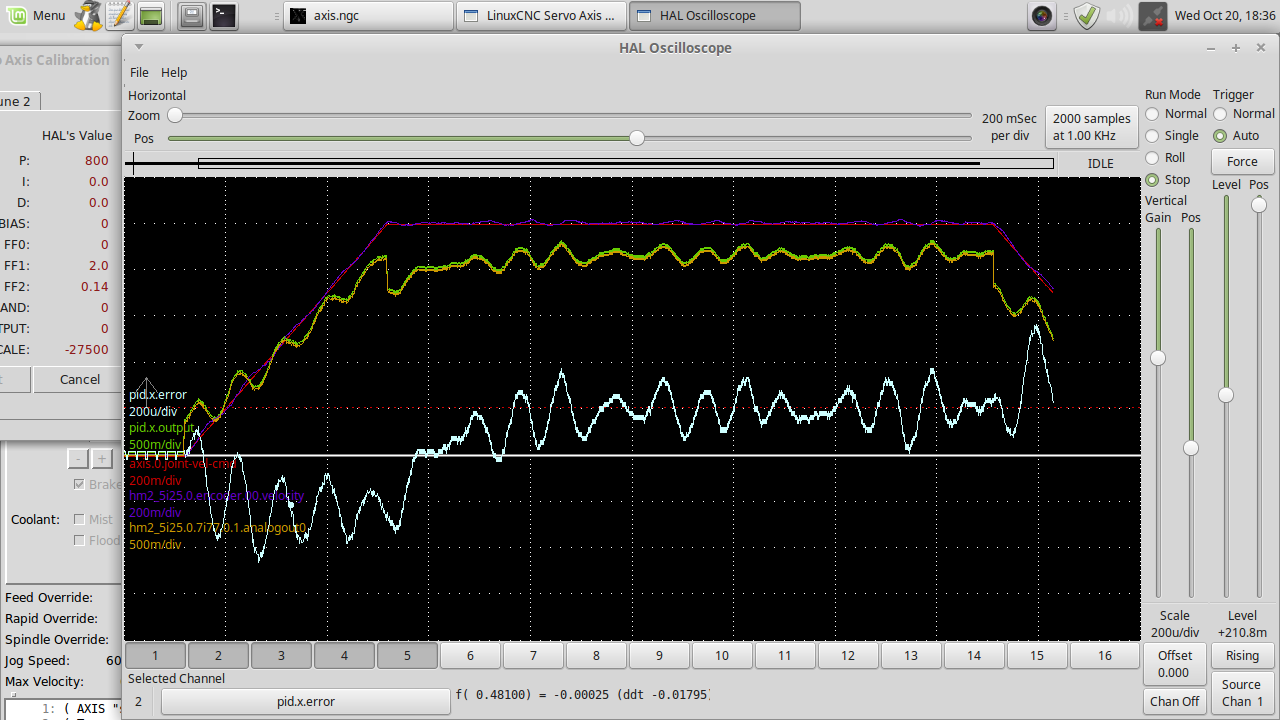The image size is (1280, 720).
Task: Click the network status tray icon
Action: pos(1154,15)
